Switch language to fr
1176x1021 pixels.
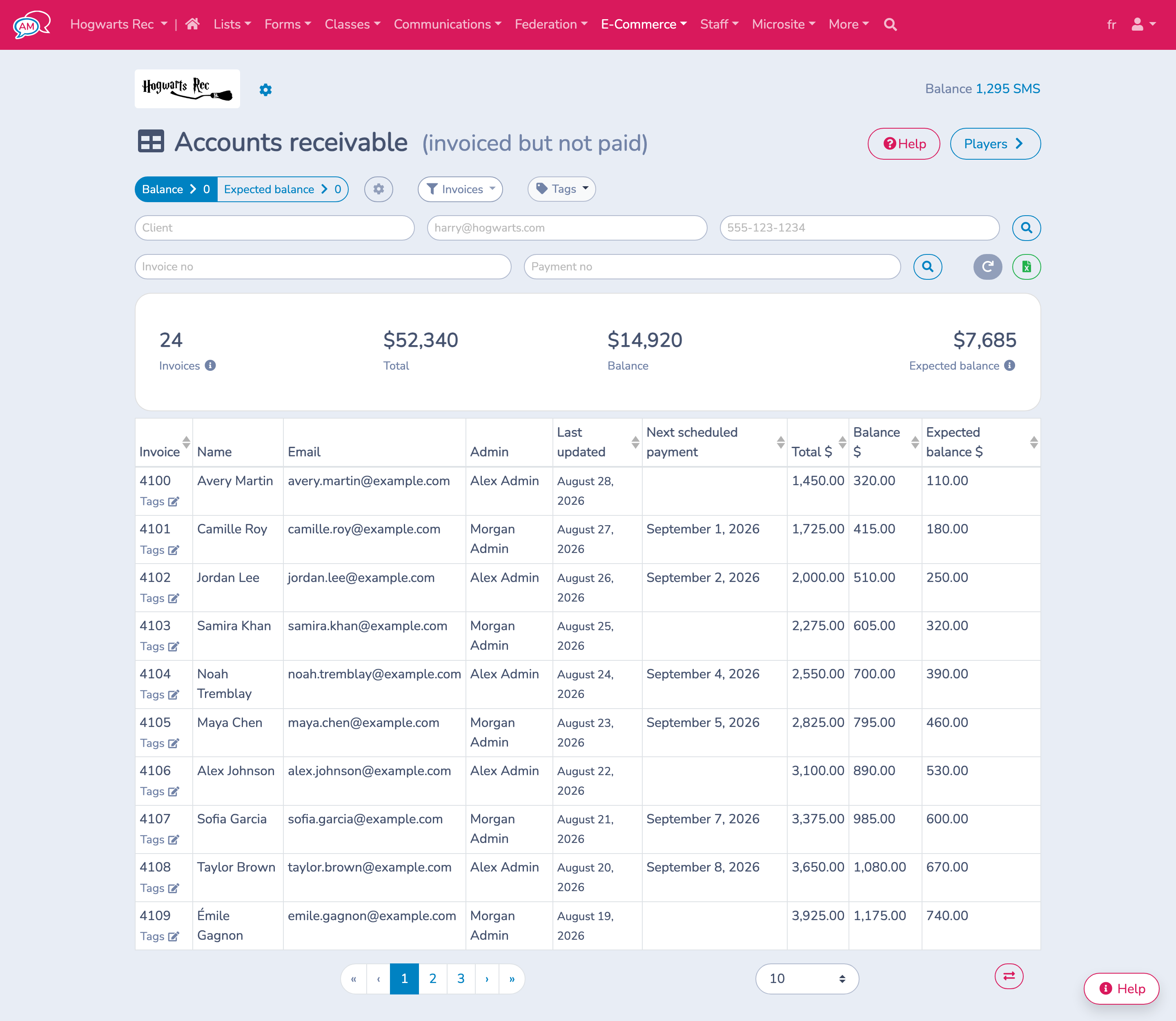1111,25
